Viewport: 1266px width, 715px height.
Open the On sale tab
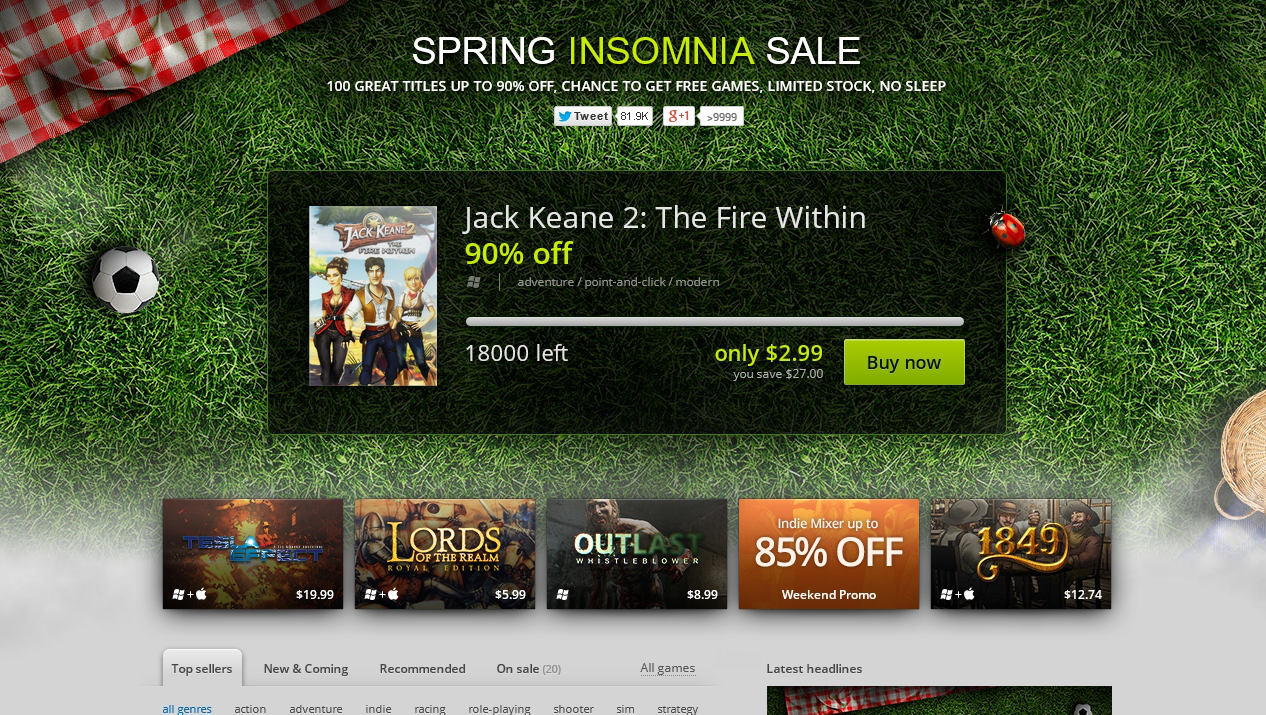pyautogui.click(x=528, y=668)
